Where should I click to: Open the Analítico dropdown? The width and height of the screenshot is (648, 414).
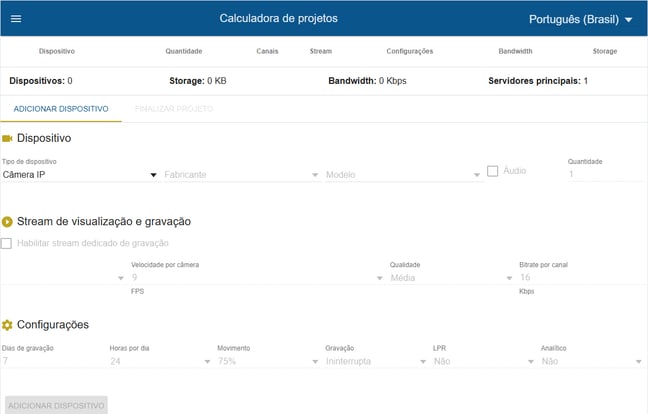[x=590, y=361]
